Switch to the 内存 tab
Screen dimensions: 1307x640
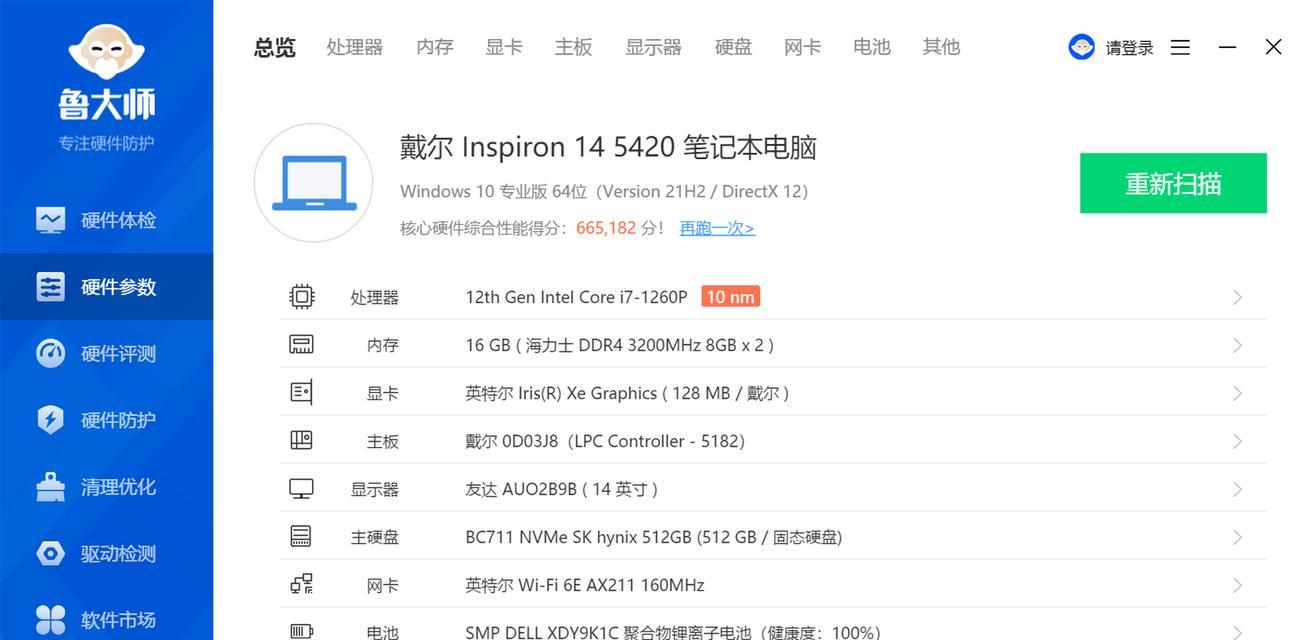coord(435,47)
